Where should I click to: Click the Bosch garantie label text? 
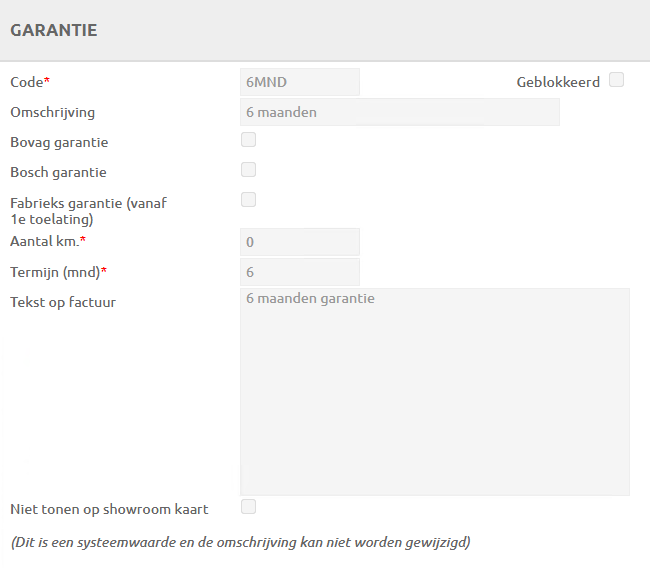coord(58,172)
